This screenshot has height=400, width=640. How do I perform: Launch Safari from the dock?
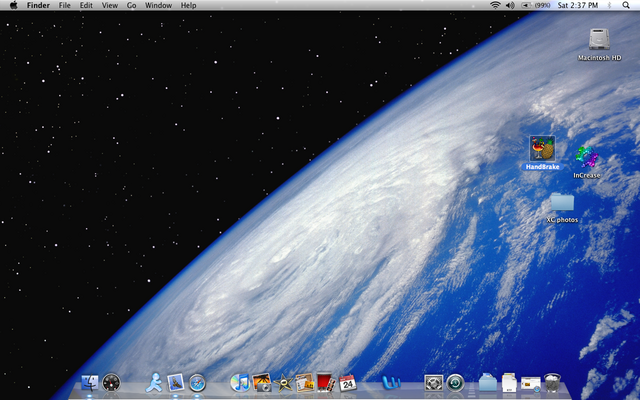coord(197,382)
